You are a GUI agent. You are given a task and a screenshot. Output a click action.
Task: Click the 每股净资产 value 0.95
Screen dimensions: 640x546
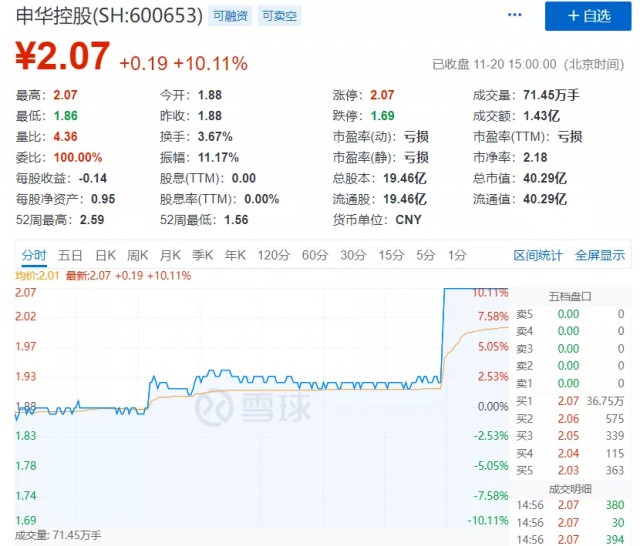click(x=103, y=199)
